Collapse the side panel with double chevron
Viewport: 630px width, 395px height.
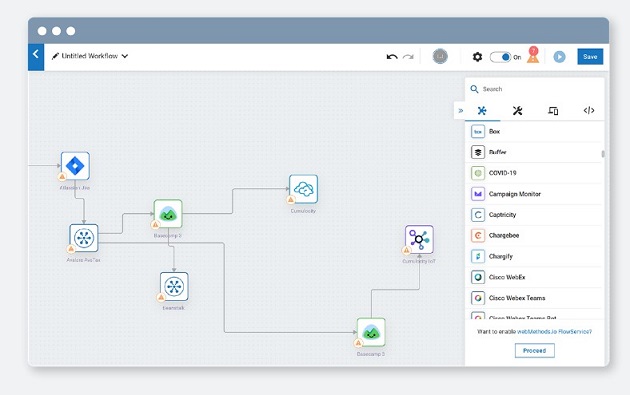(x=460, y=111)
